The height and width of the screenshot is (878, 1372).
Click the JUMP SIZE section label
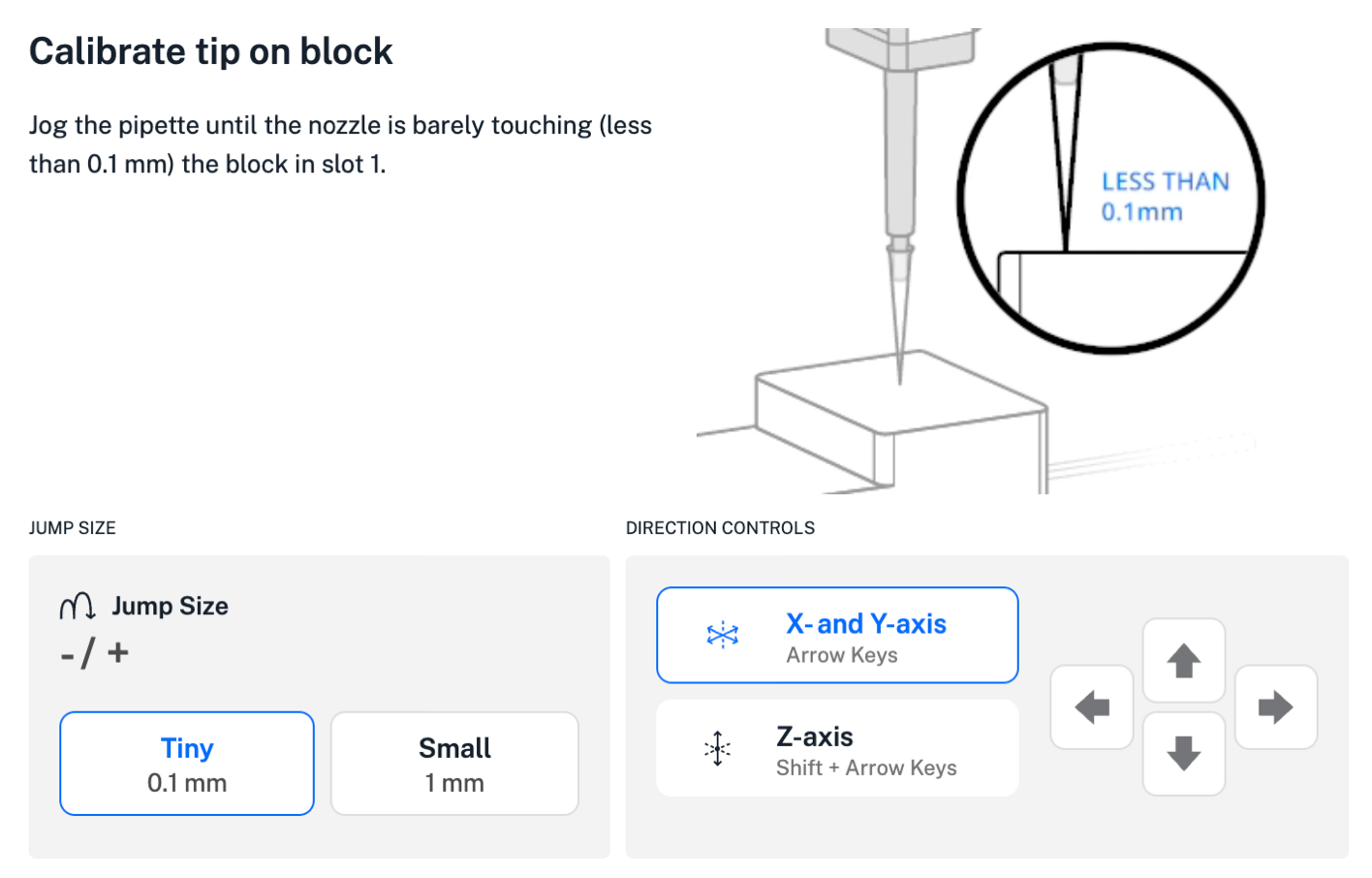click(72, 528)
